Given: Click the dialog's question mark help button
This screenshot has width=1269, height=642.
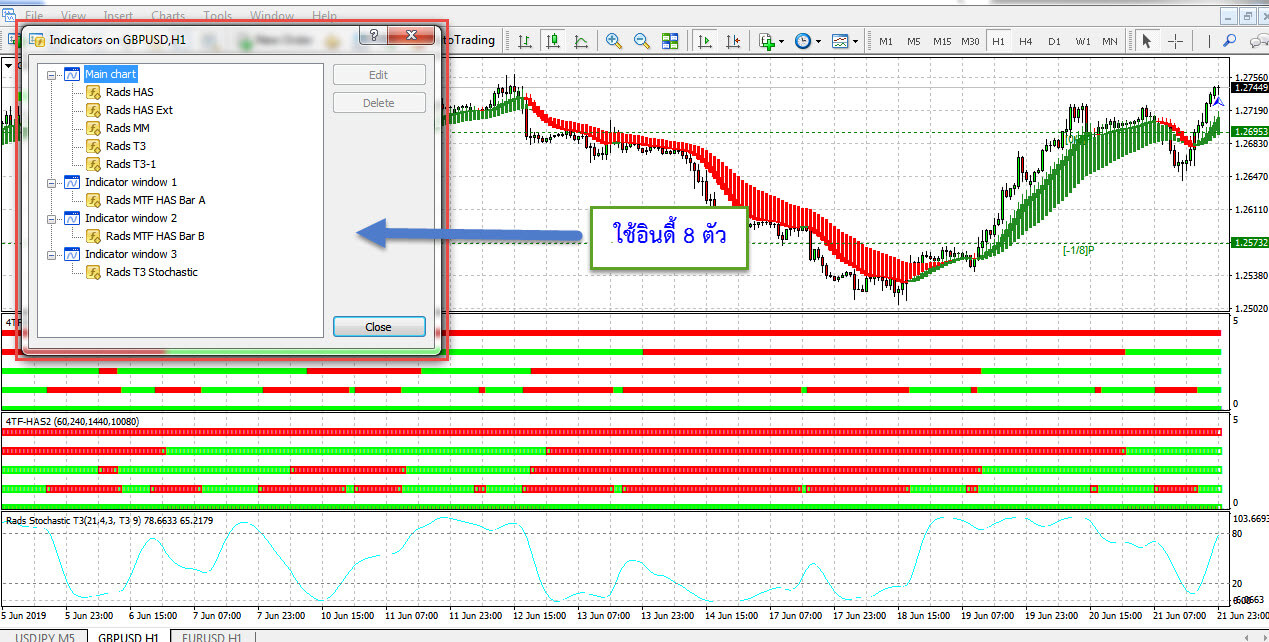Looking at the screenshot, I should coord(373,37).
